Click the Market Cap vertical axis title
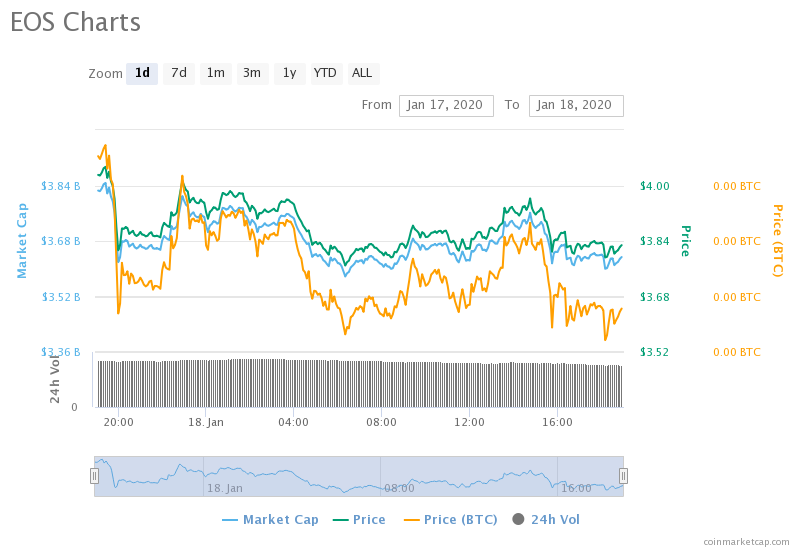The height and width of the screenshot is (550, 800). tap(22, 241)
